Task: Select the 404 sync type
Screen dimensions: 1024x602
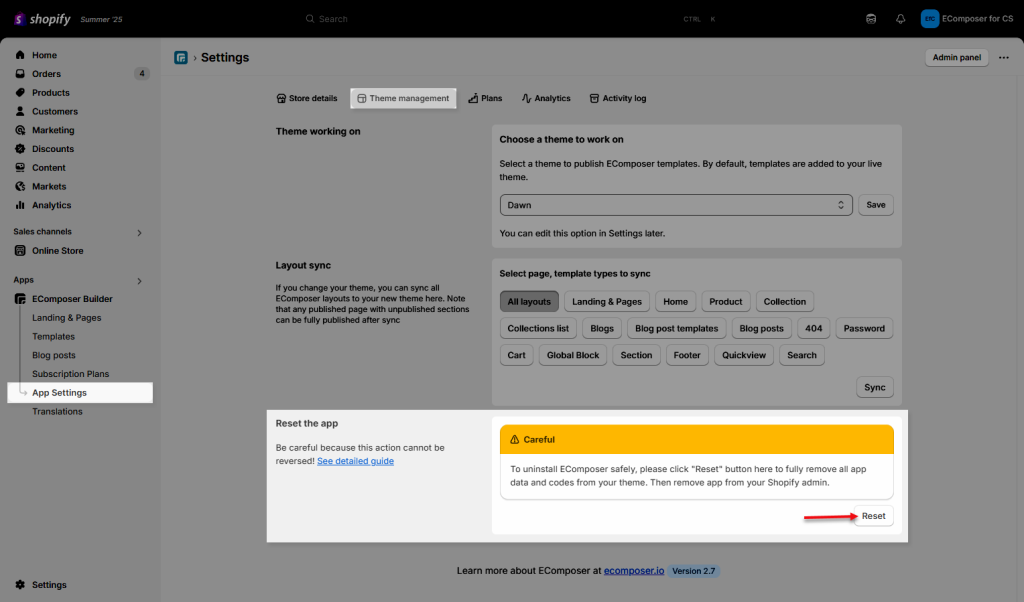Action: point(814,328)
